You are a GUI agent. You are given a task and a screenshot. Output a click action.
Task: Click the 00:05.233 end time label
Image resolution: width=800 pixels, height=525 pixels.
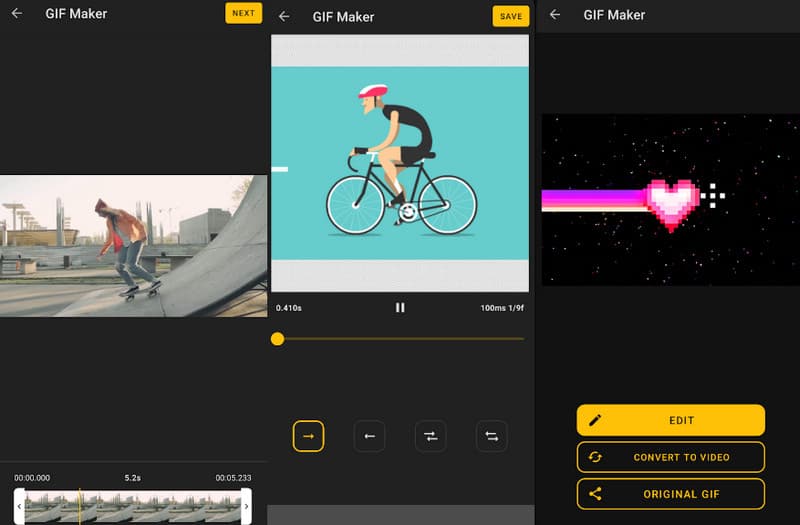click(x=233, y=478)
